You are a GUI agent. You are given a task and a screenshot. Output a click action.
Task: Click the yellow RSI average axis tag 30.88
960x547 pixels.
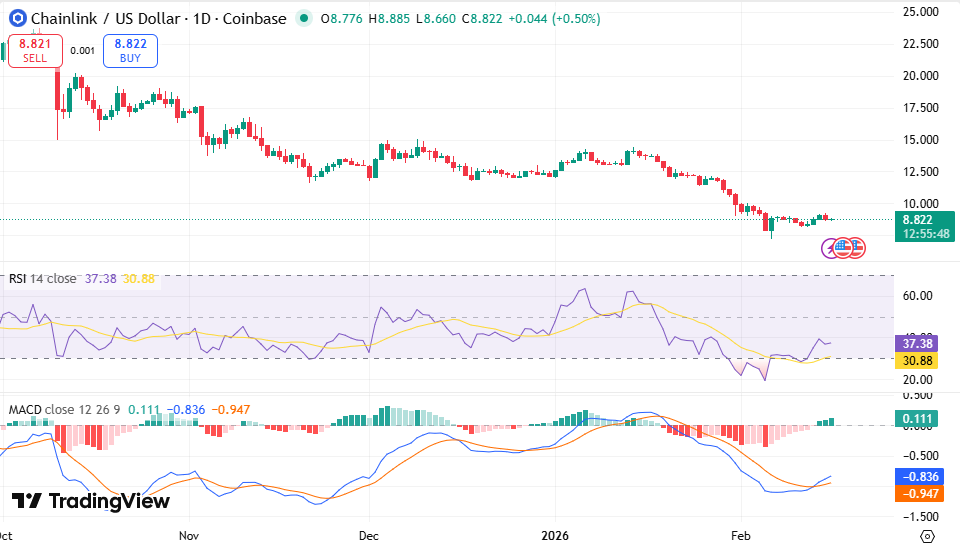pos(917,361)
